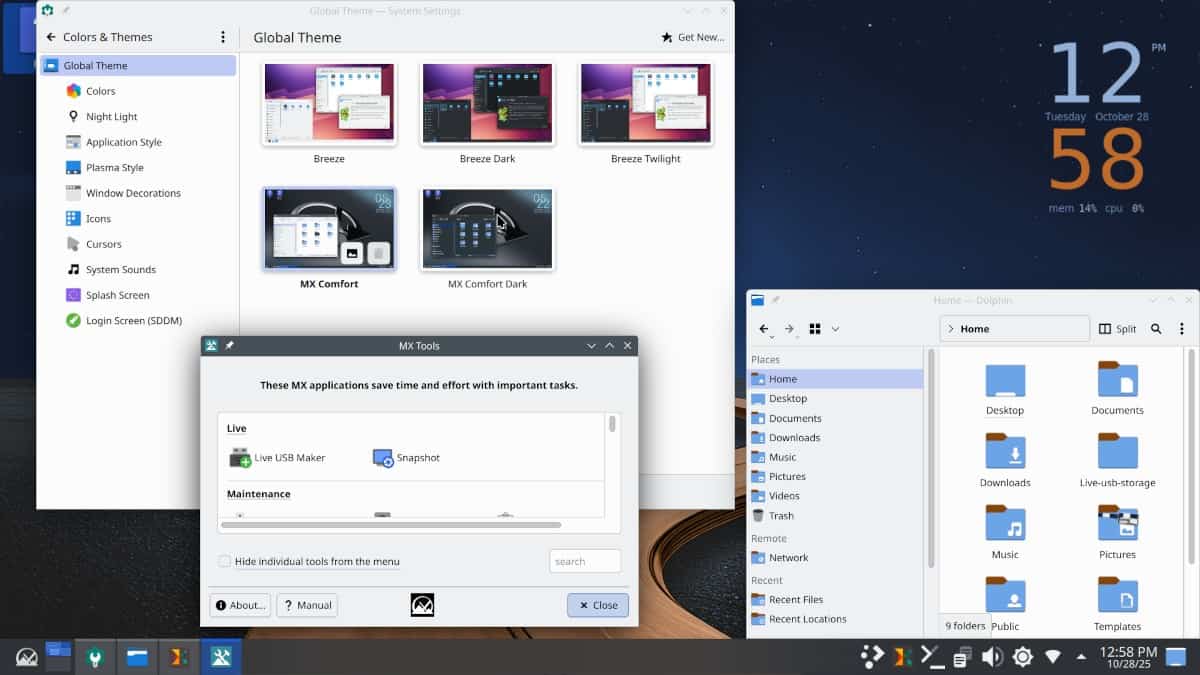Open Dolphin's three-dot menu
Image resolution: width=1200 pixels, height=675 pixels.
1182,328
